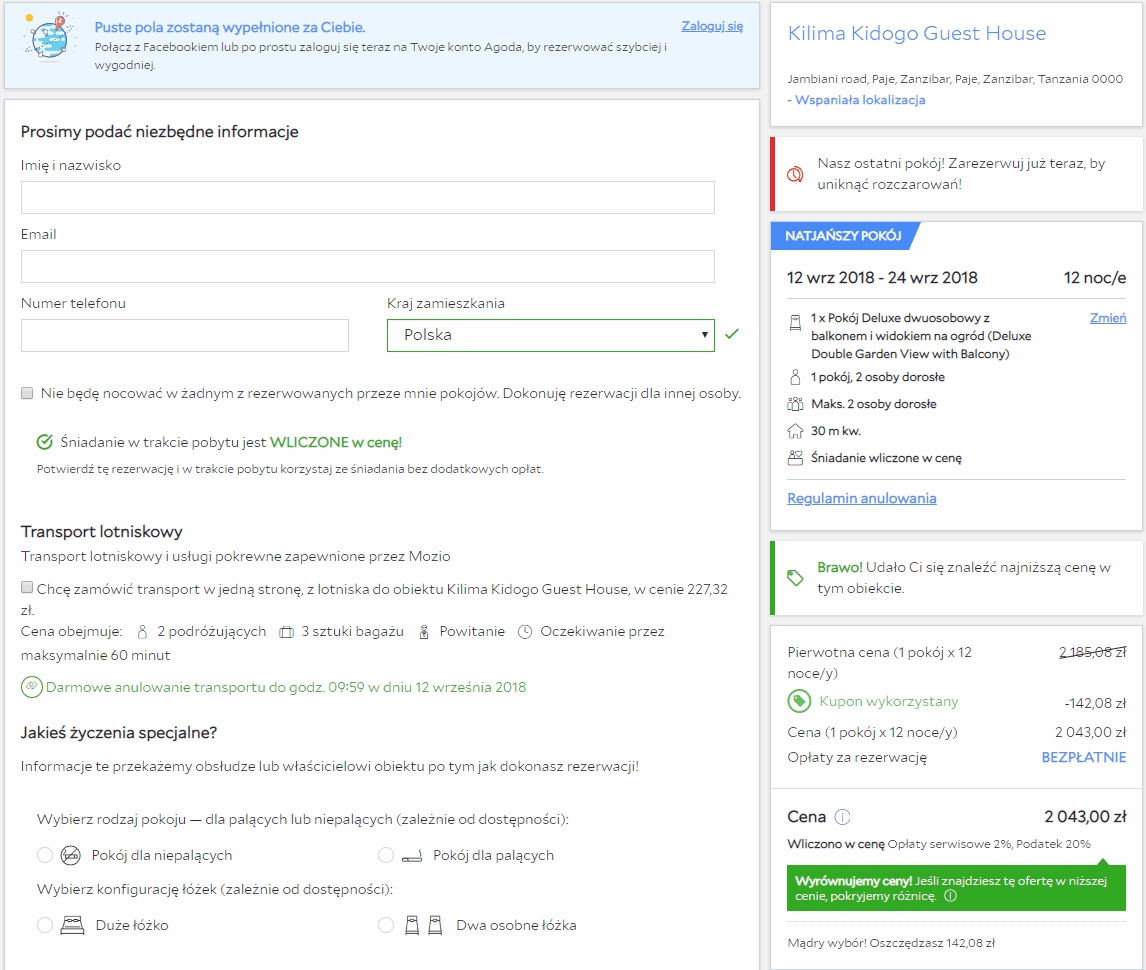The width and height of the screenshot is (1146, 970).
Task: Click the 'Numer telefonu' input field
Action: (185, 335)
